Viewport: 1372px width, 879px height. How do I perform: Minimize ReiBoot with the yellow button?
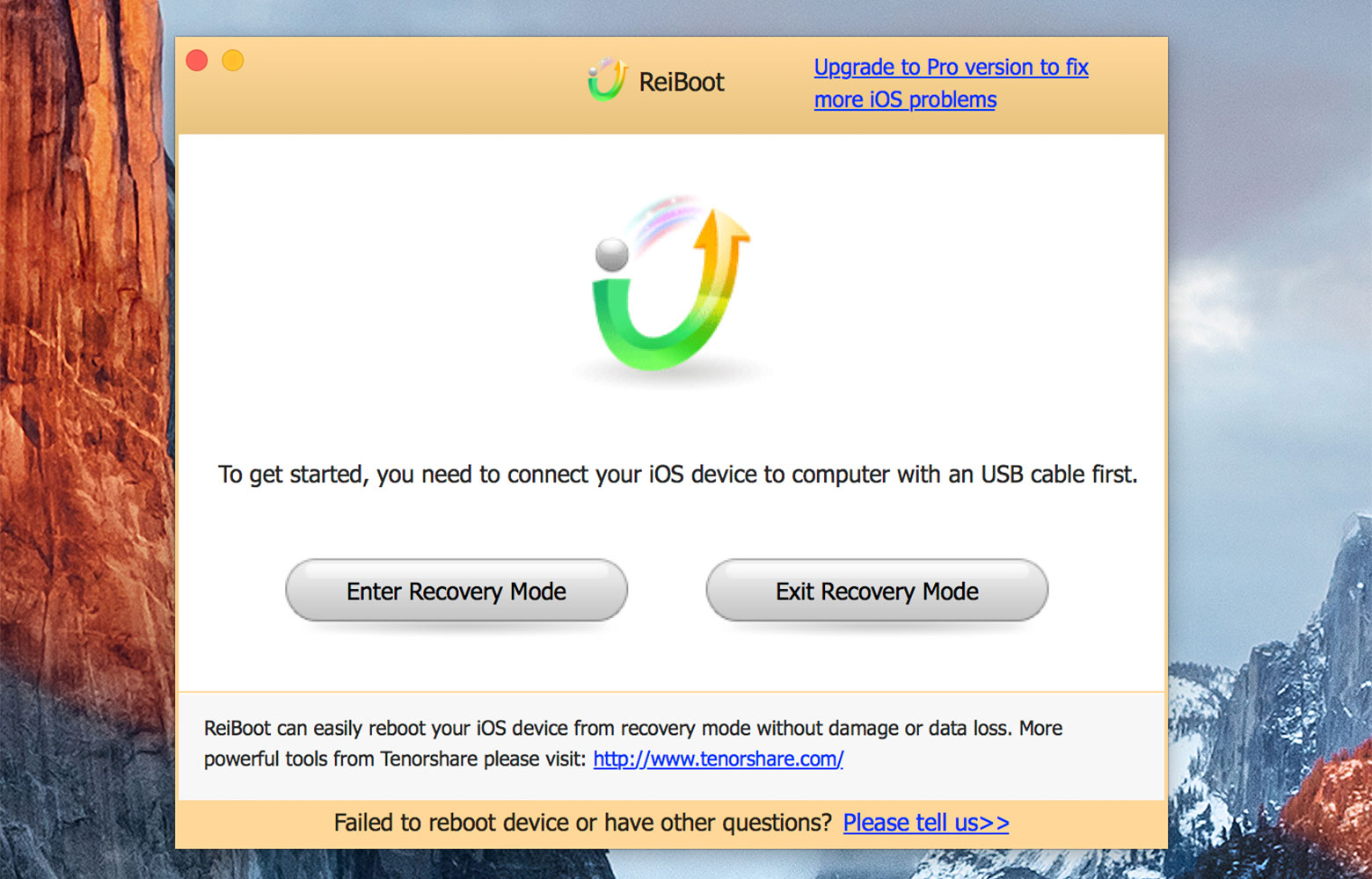(233, 61)
